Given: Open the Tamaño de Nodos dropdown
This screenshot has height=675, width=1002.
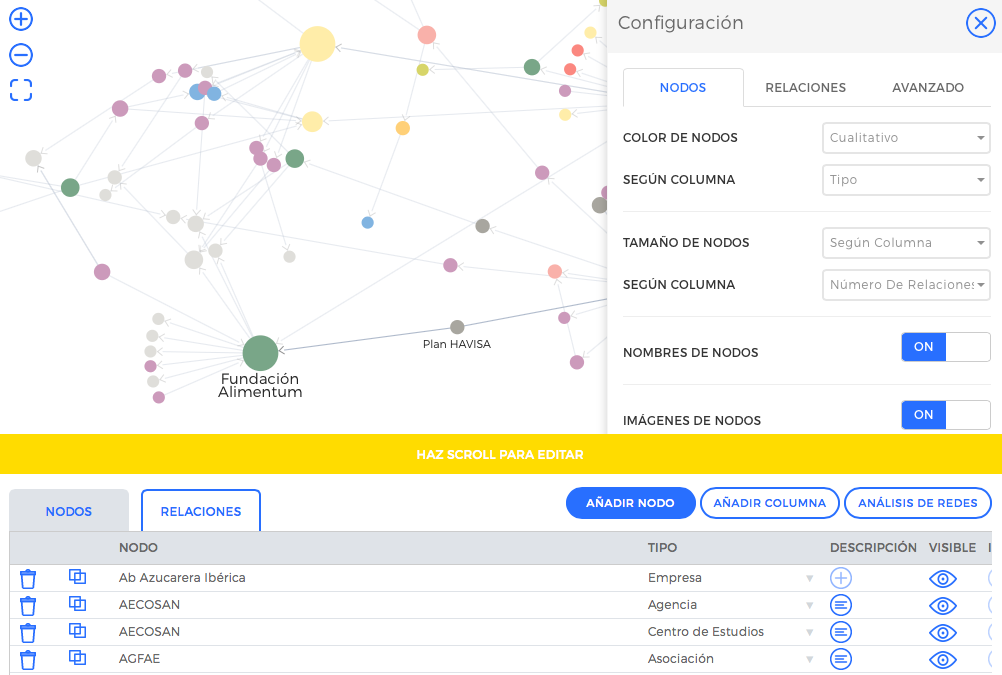Looking at the screenshot, I should click(906, 242).
